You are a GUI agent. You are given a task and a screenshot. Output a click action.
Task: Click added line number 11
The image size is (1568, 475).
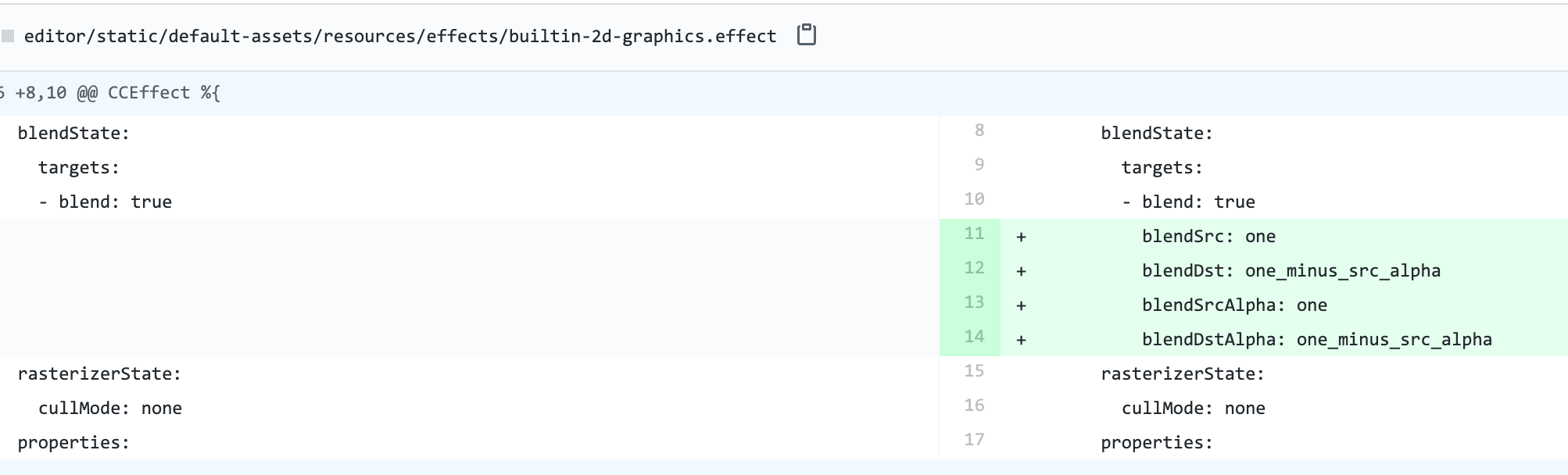[x=974, y=234]
